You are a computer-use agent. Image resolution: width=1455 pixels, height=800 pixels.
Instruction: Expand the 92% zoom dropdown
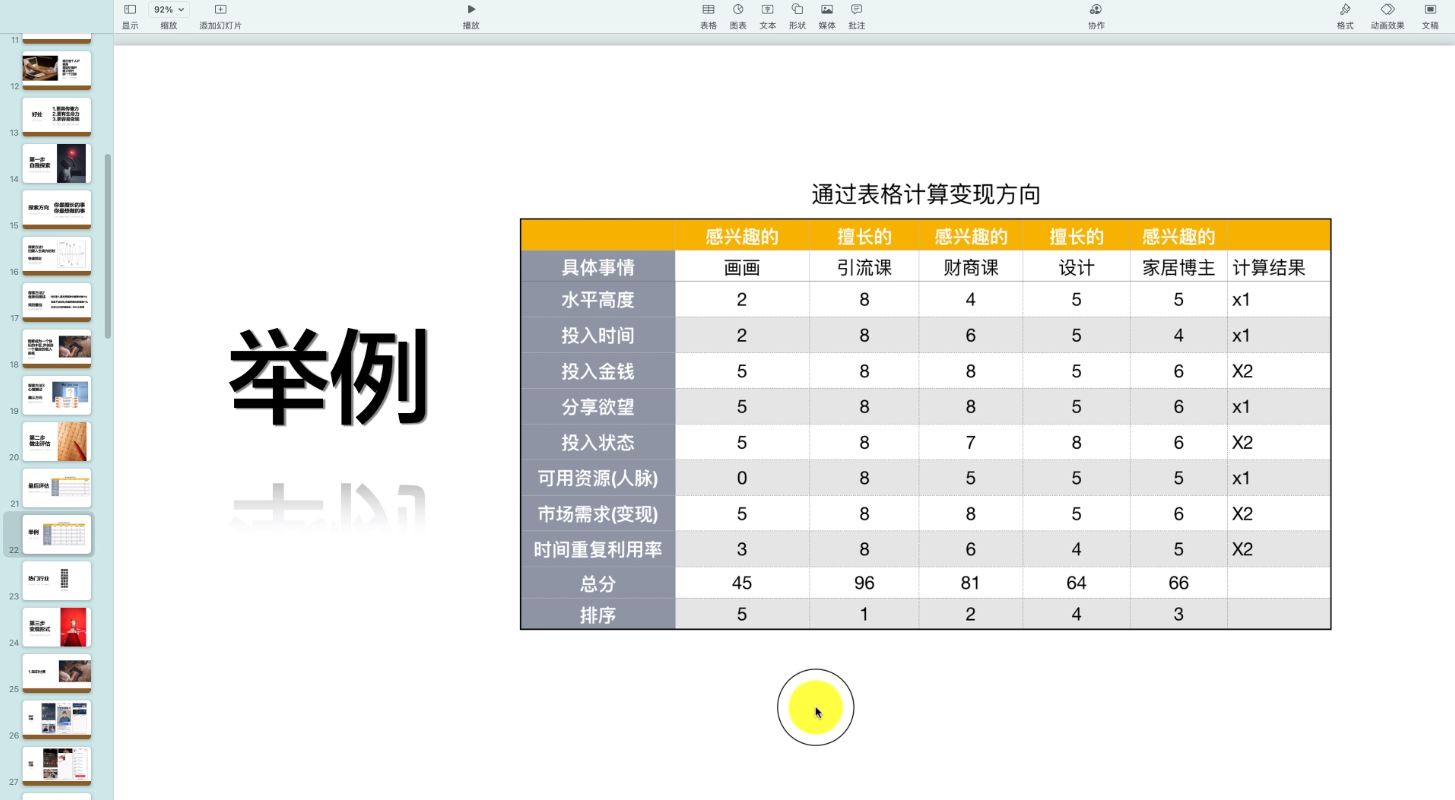coord(168,9)
